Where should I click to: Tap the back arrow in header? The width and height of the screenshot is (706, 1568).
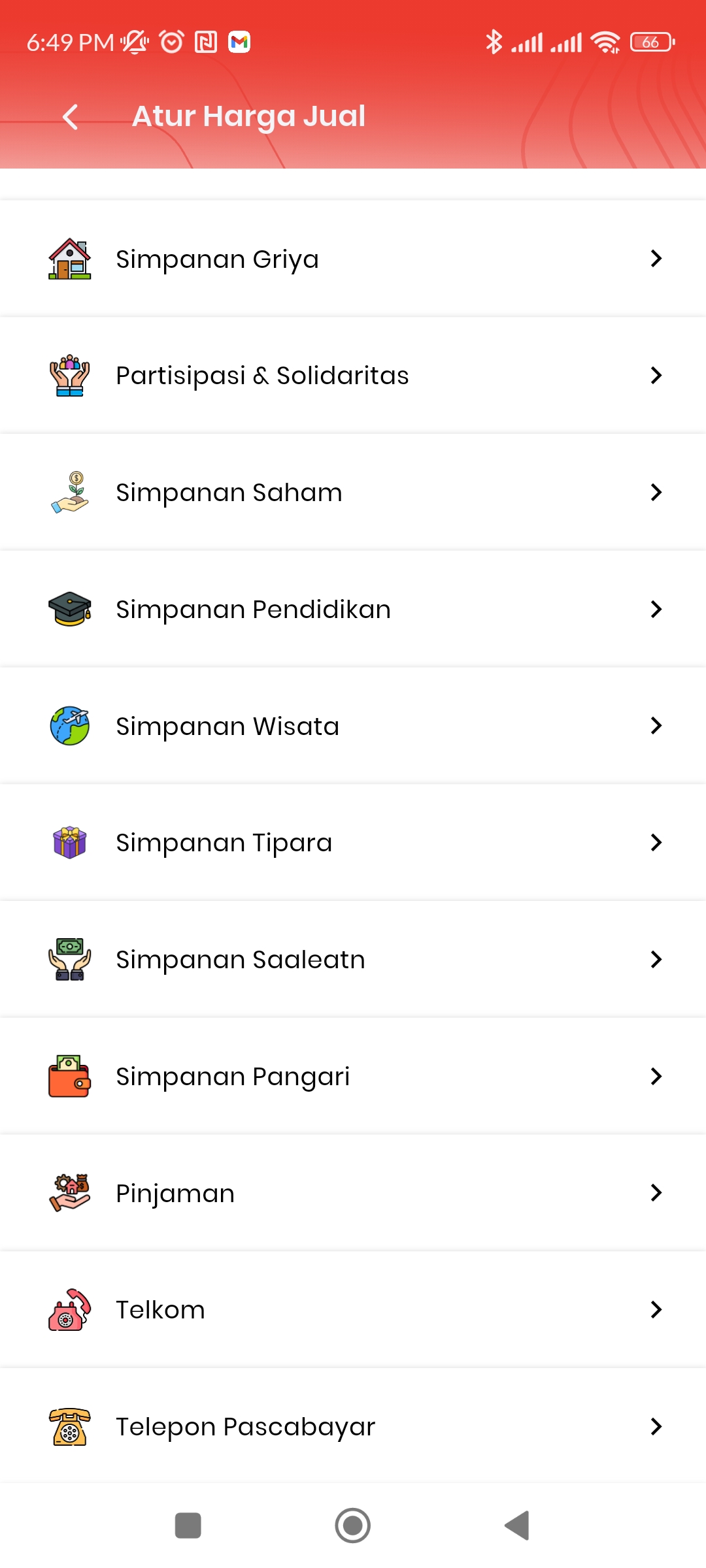tap(70, 117)
